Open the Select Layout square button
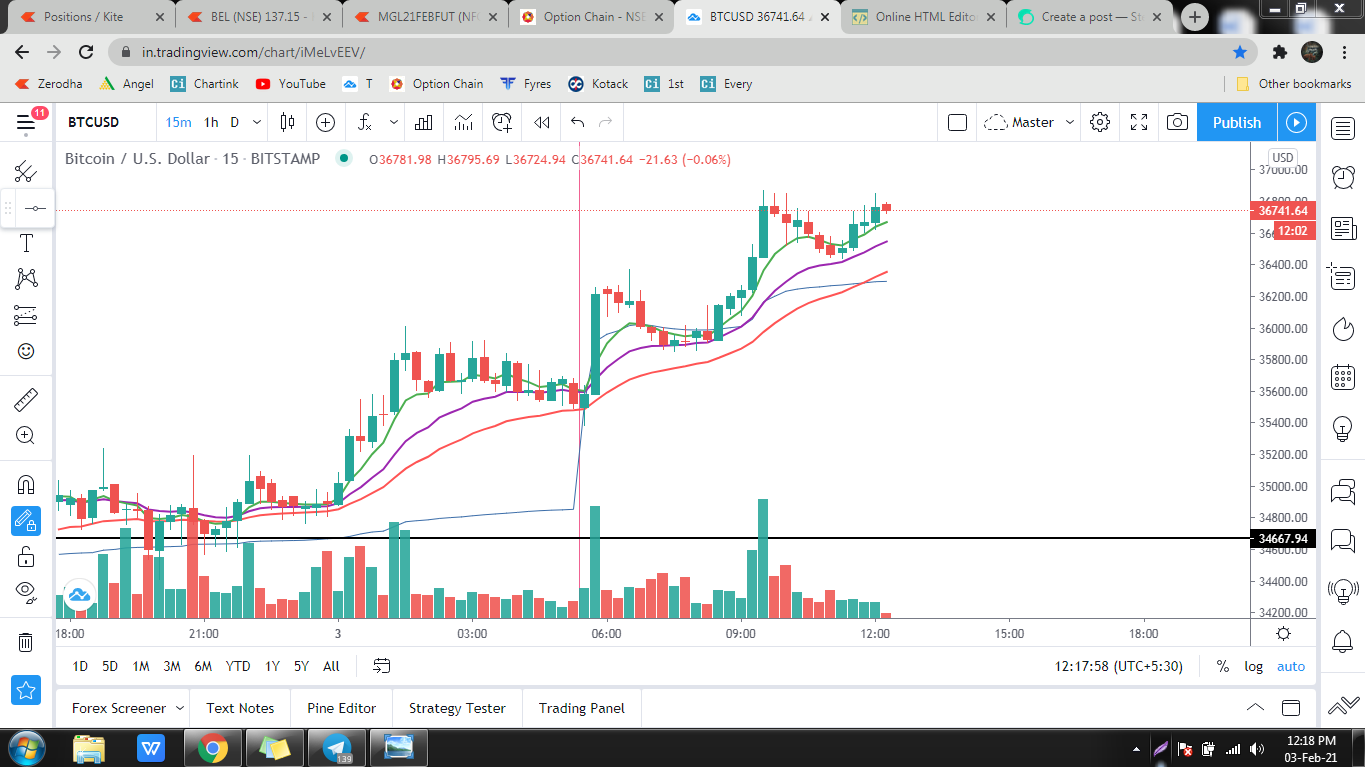Screen dimensions: 1365x767 pos(957,122)
